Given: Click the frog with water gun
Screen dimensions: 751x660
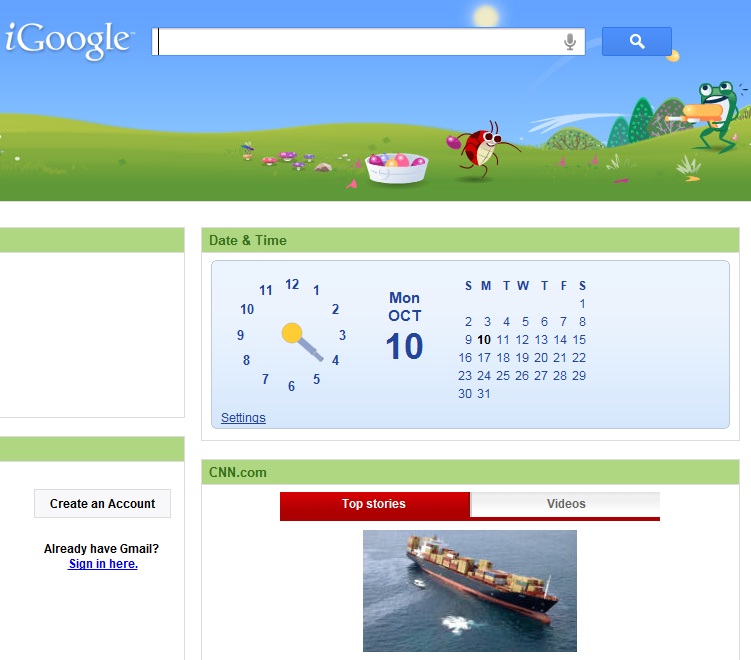Looking at the screenshot, I should pyautogui.click(x=709, y=117).
